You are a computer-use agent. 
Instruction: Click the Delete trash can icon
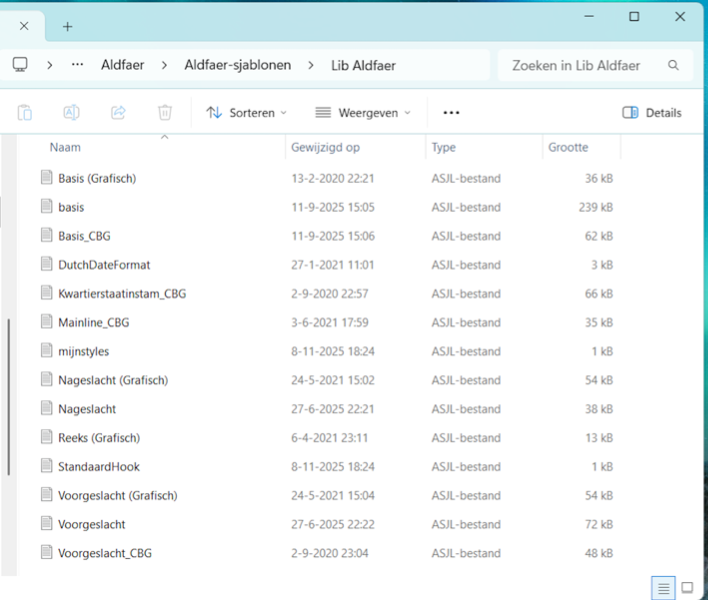165,113
